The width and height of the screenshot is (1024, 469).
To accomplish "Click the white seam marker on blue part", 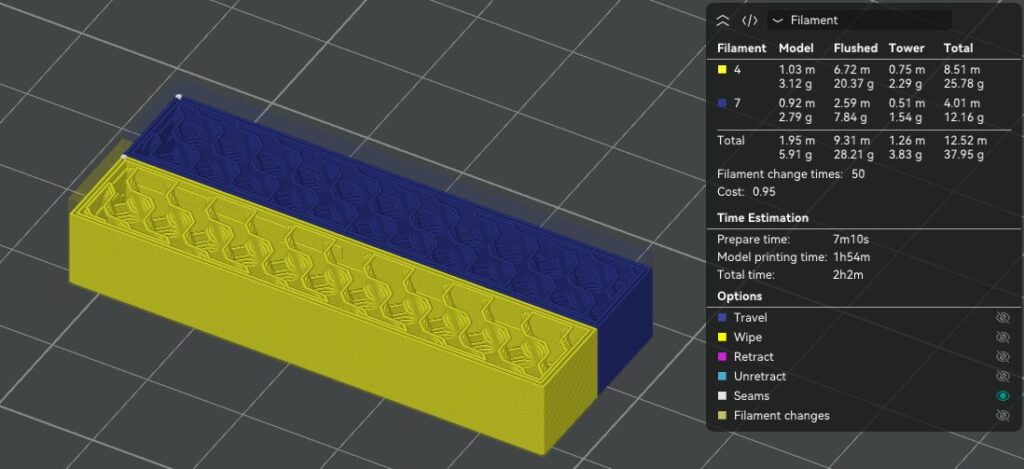I will tap(178, 97).
